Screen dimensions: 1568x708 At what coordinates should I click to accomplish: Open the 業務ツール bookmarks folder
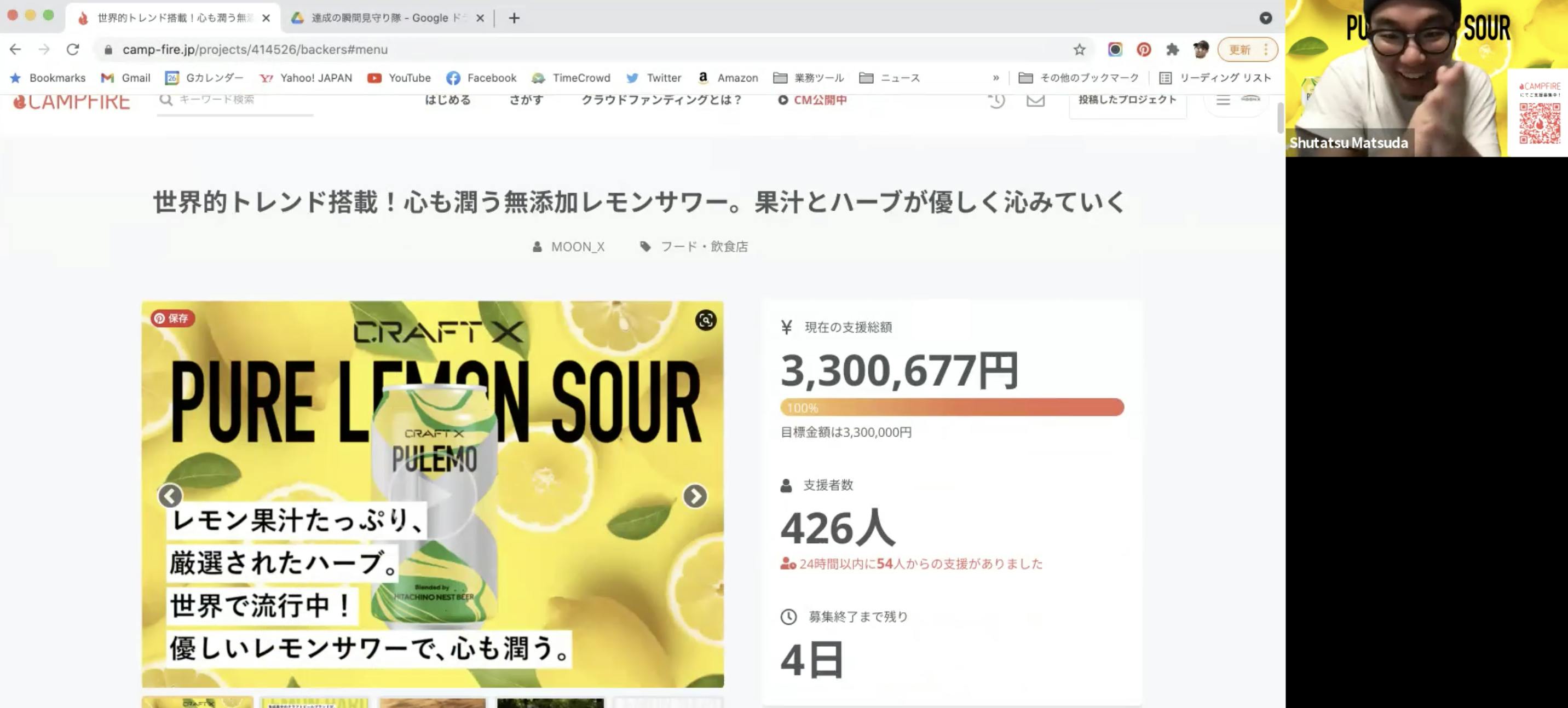click(x=808, y=78)
